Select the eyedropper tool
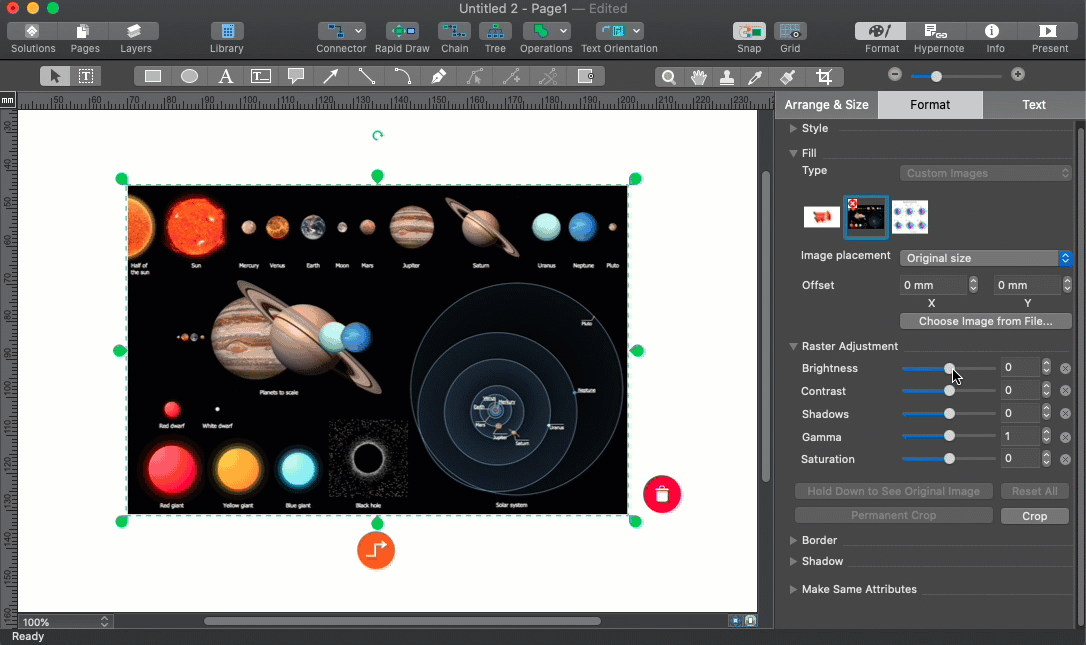 [756, 77]
